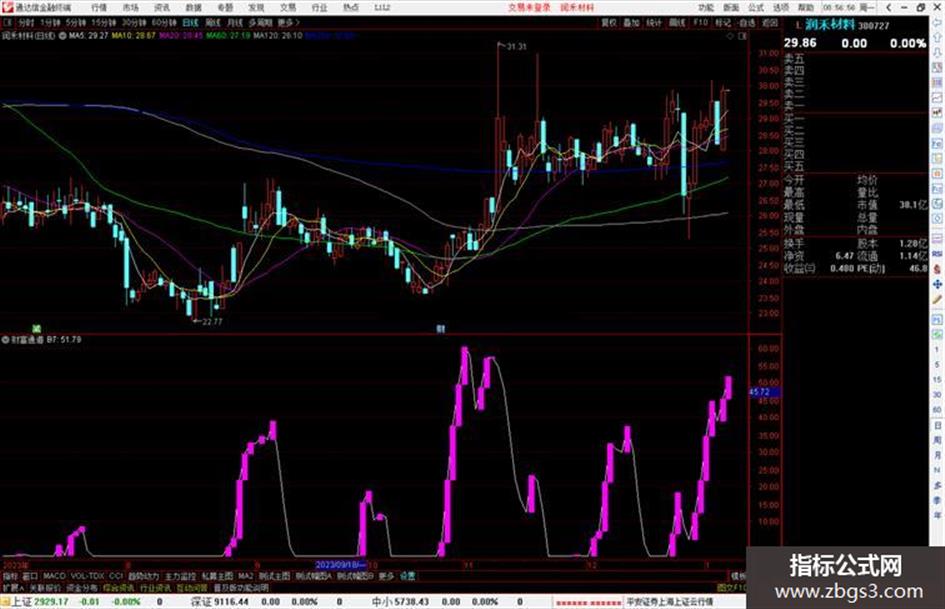Click the pencil icon in right sidebar
The height and width of the screenshot is (609, 945).
point(937,300)
